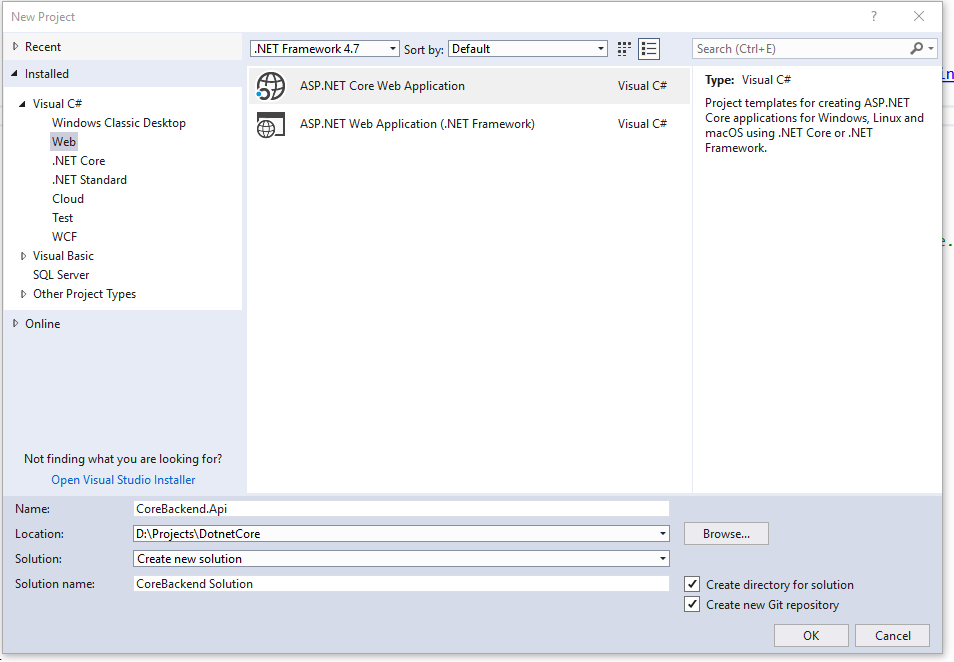
Task: Close the New Project dialog
Action: (x=919, y=16)
